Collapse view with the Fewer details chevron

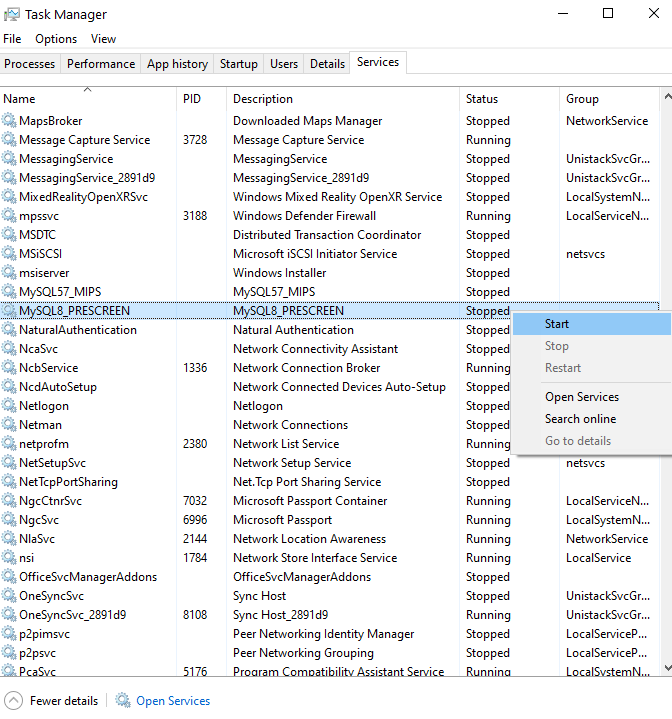[13, 700]
